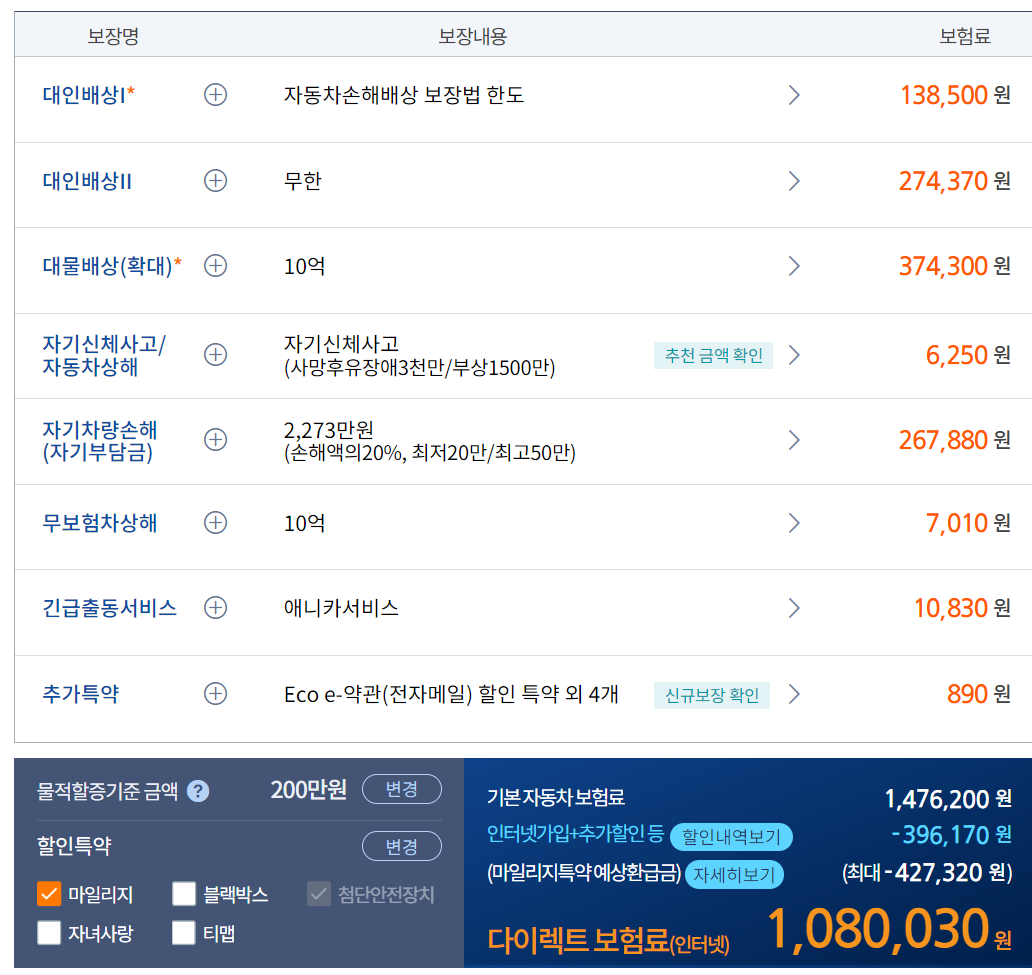The width and height of the screenshot is (1032, 975).
Task: Uncheck the 마일리지 discount checkbox
Action: coord(48,895)
